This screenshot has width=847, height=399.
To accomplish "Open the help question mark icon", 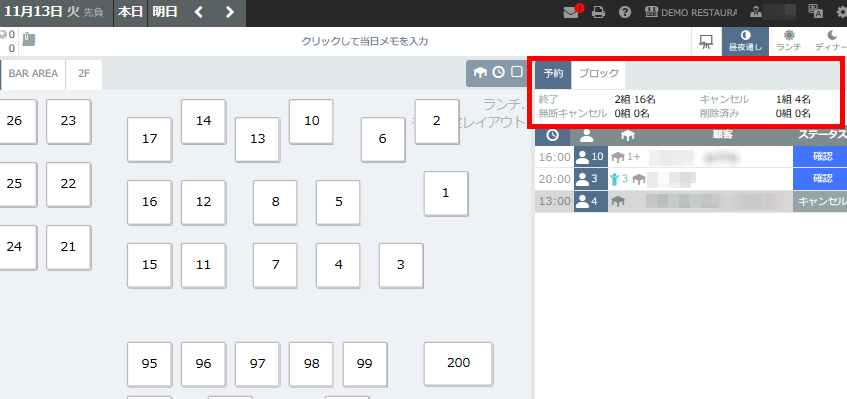I will 625,12.
